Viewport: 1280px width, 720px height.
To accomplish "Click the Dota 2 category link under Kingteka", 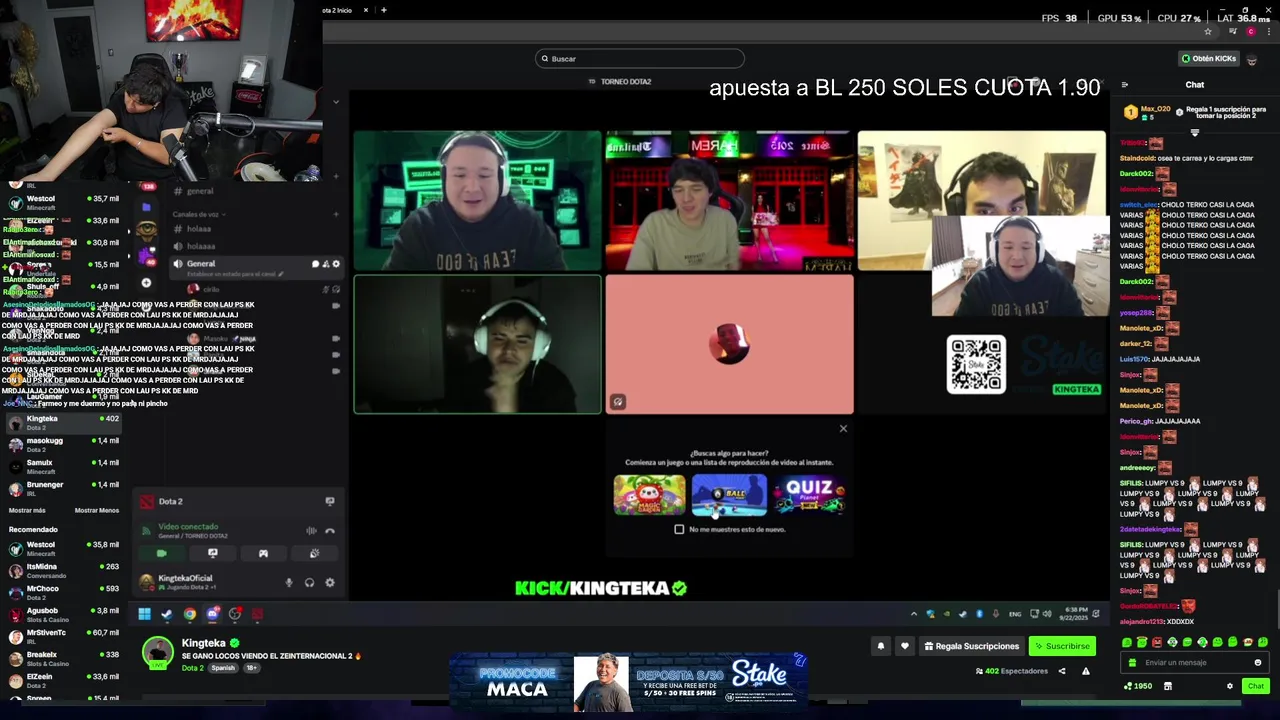I will (x=192, y=668).
